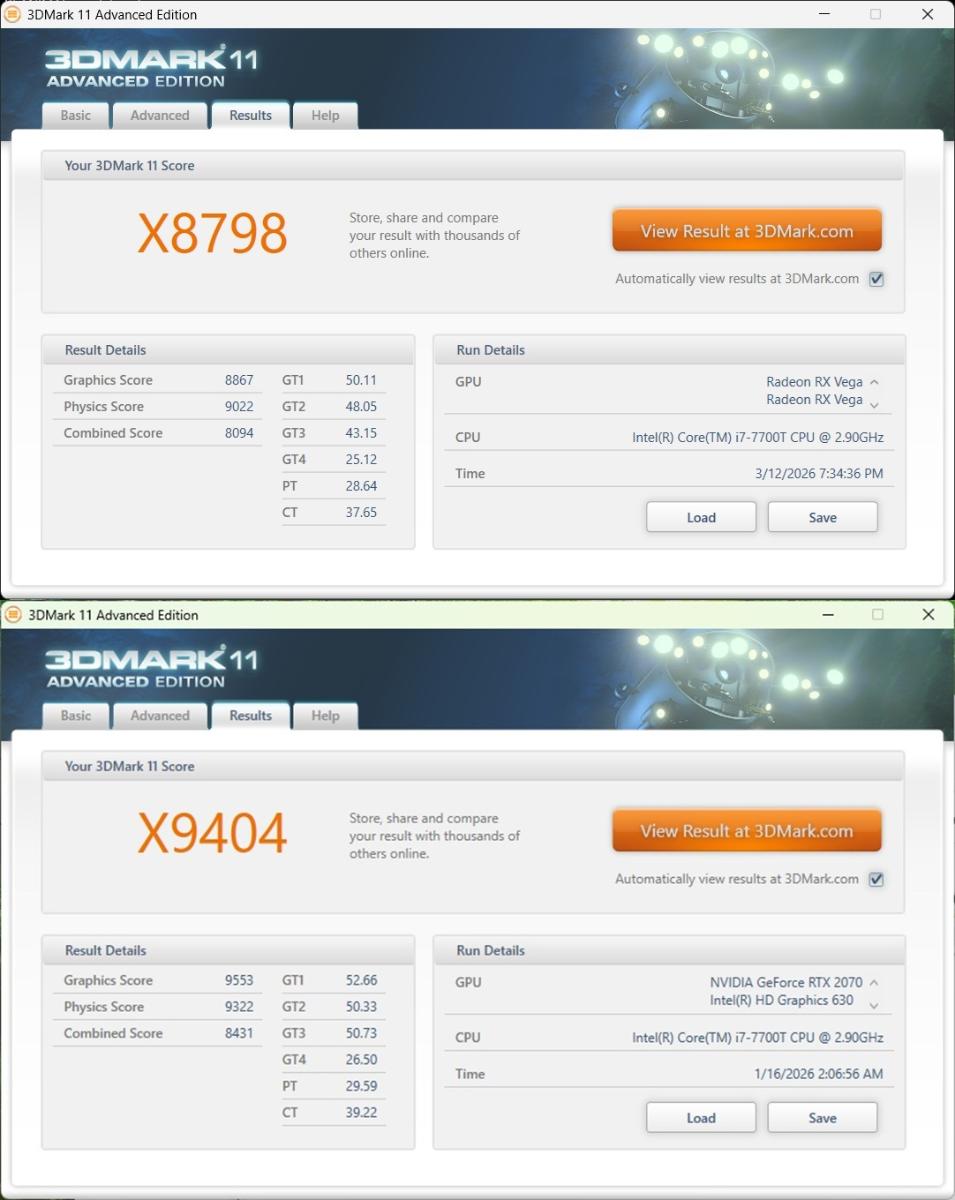Click GT4 value 25.12

pyautogui.click(x=361, y=459)
